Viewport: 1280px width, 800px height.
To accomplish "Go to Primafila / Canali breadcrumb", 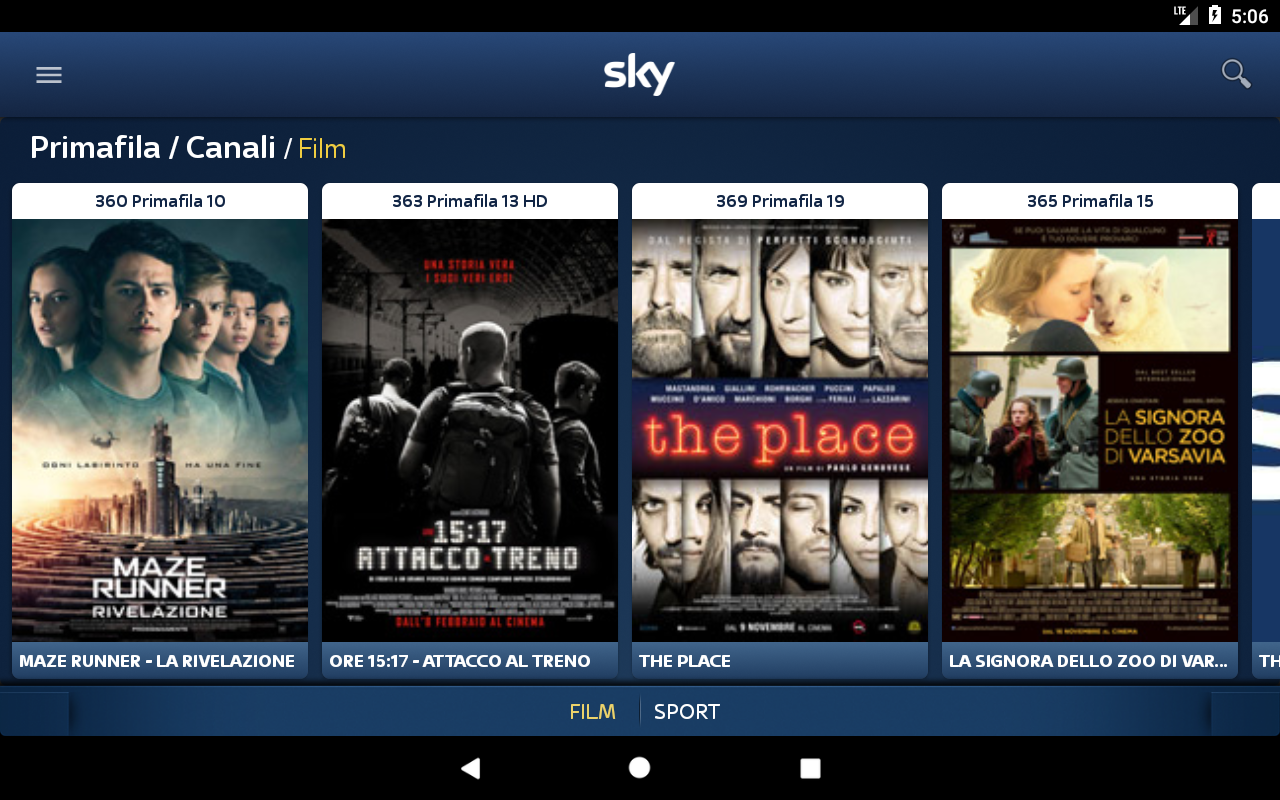I will 153,147.
